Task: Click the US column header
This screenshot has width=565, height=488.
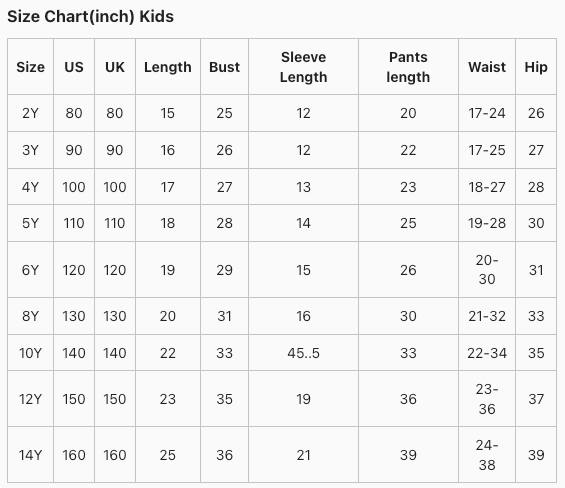Action: (74, 67)
